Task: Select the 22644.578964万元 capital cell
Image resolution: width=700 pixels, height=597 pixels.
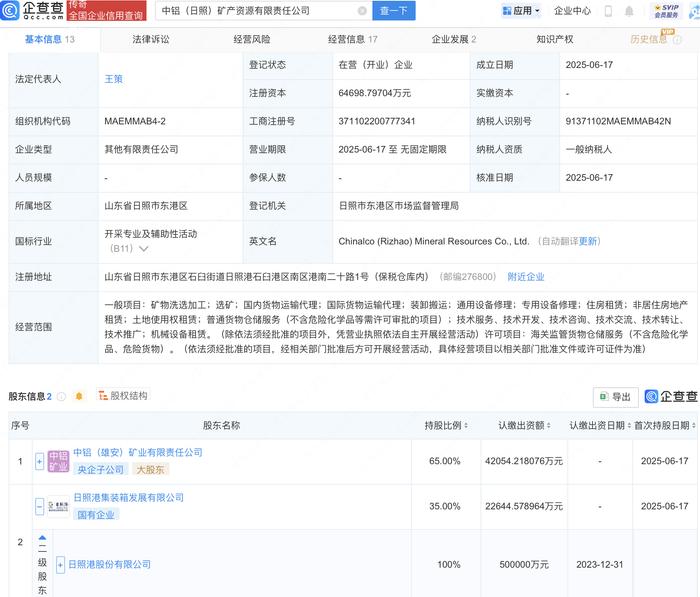Action: (x=524, y=506)
